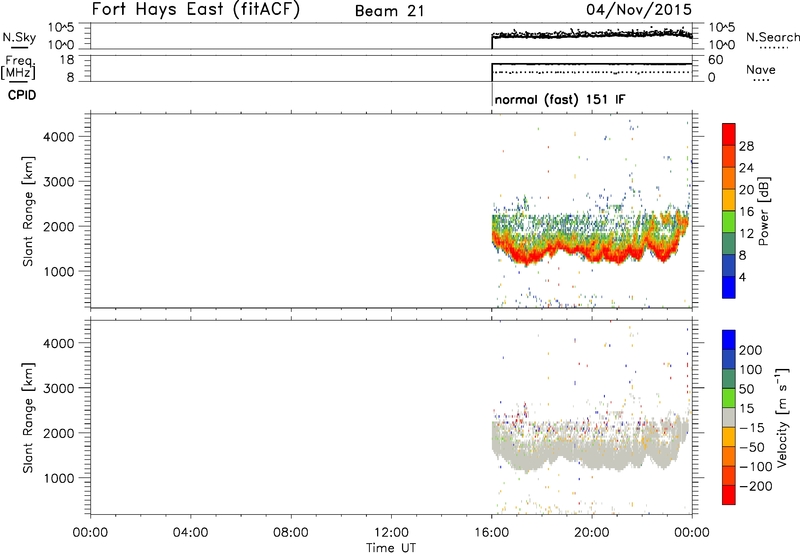Click the '200' velocity colorbar tick
This screenshot has height=554, width=800.
click(x=751, y=350)
